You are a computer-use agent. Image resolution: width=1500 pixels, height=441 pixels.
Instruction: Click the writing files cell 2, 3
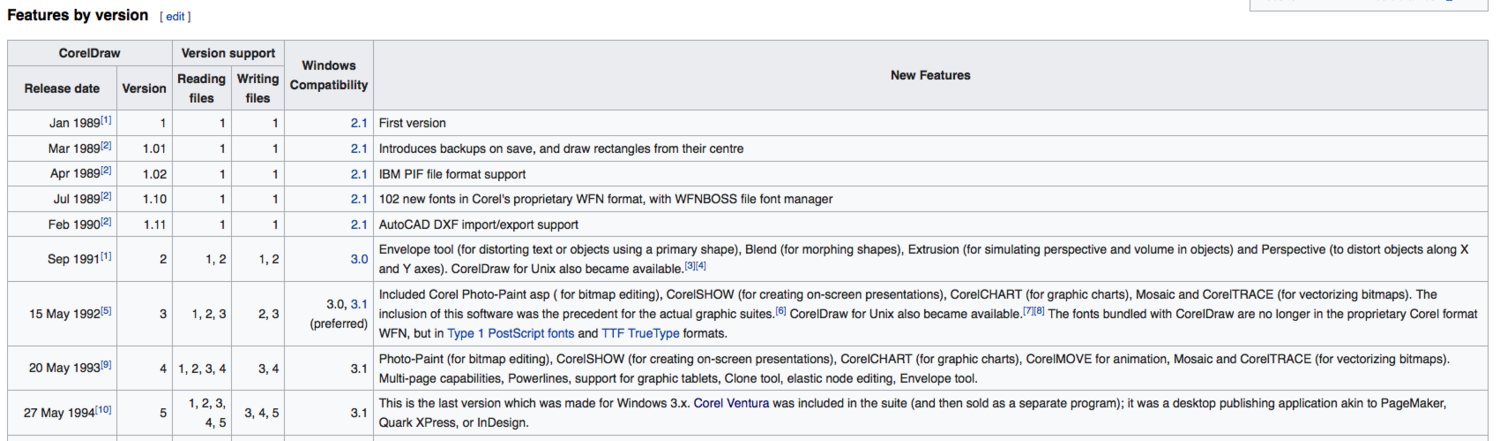[258, 313]
